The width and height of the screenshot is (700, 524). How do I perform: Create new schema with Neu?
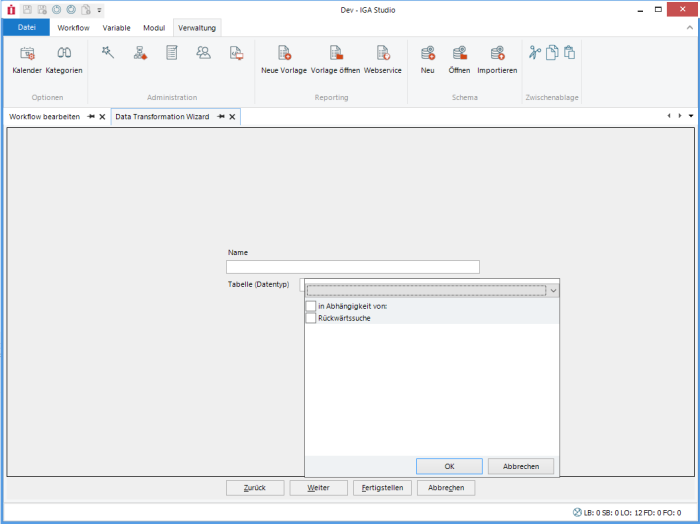pyautogui.click(x=427, y=58)
